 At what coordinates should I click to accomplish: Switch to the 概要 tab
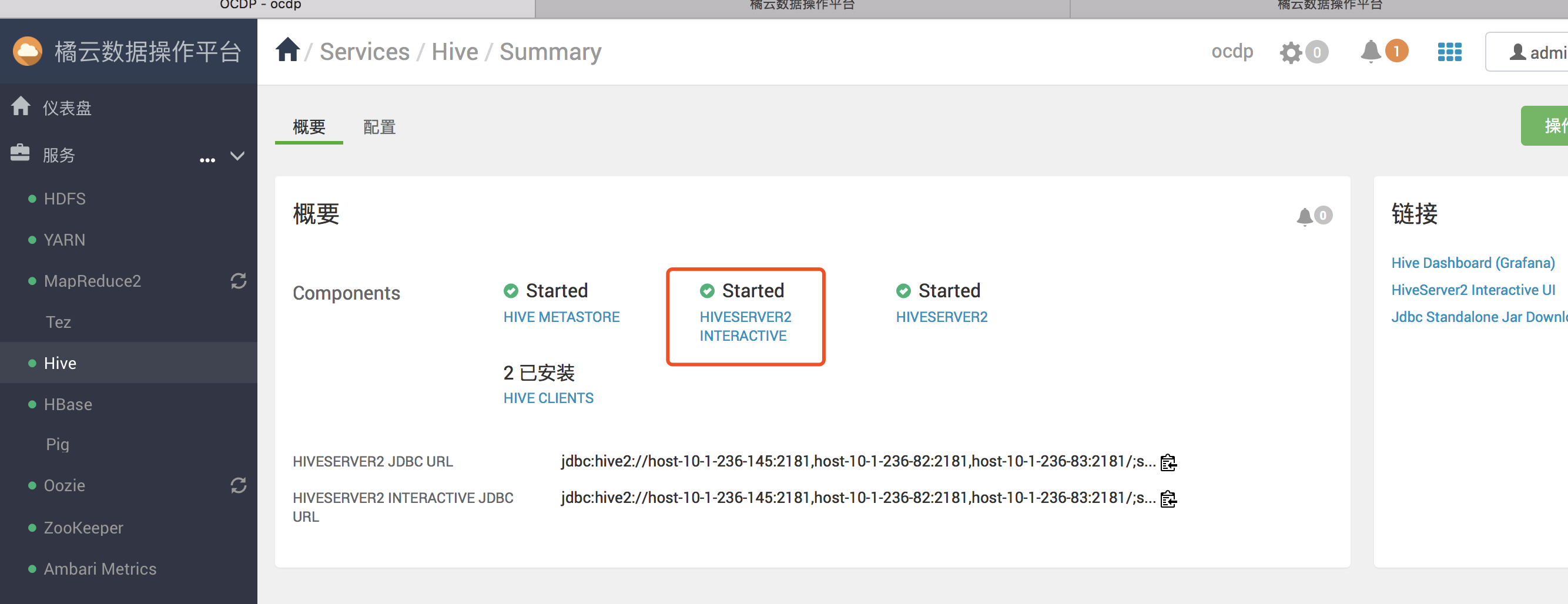pyautogui.click(x=309, y=127)
